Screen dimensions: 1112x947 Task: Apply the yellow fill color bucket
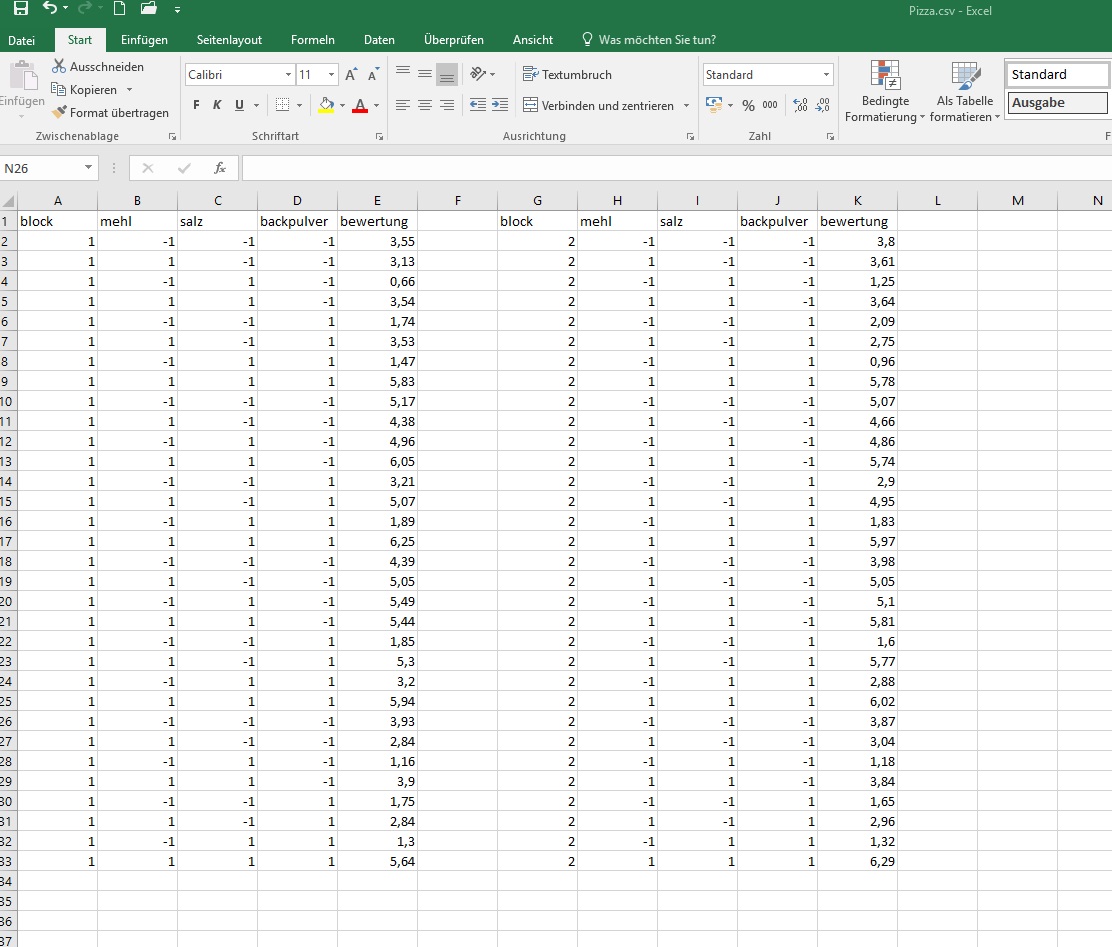coord(326,105)
